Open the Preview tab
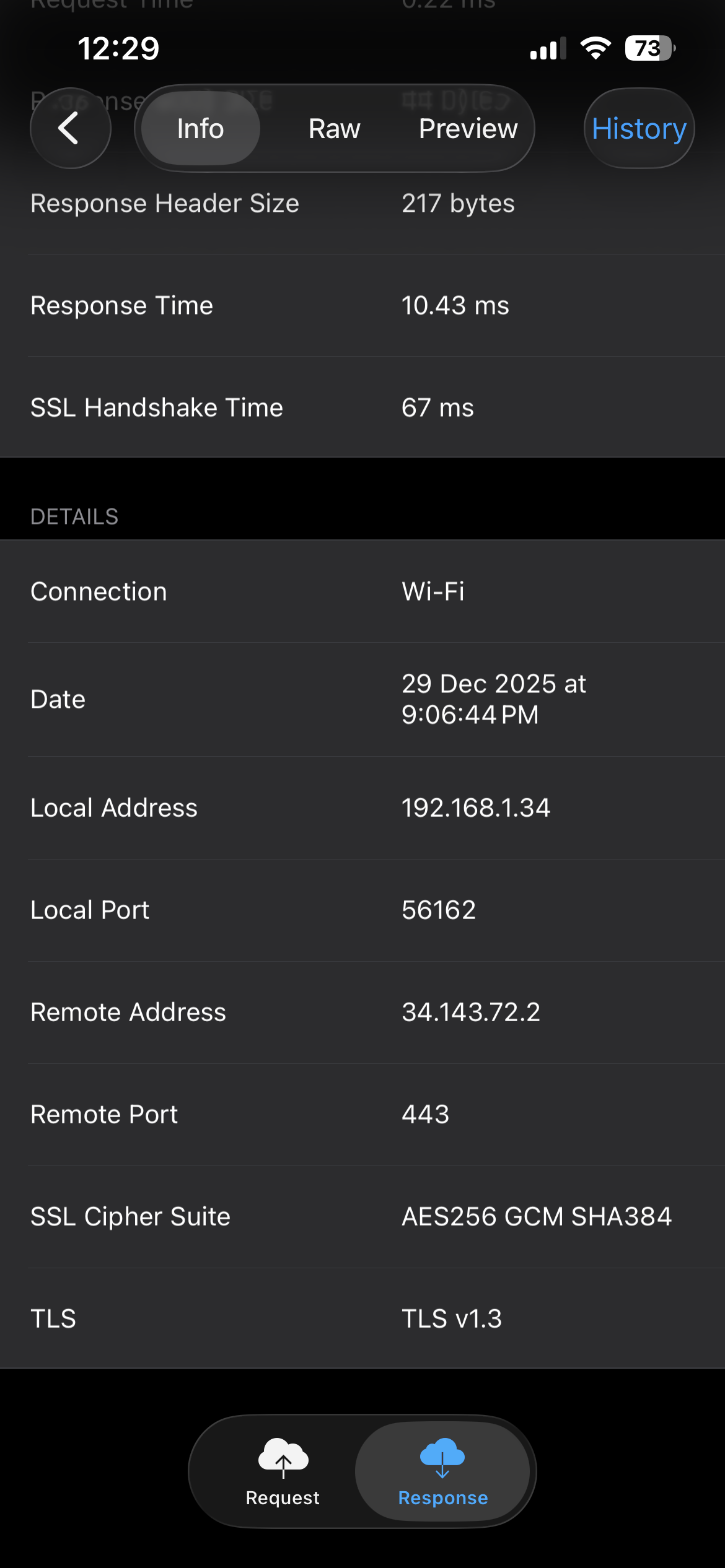Viewport: 725px width, 1568px height. pyautogui.click(x=468, y=128)
